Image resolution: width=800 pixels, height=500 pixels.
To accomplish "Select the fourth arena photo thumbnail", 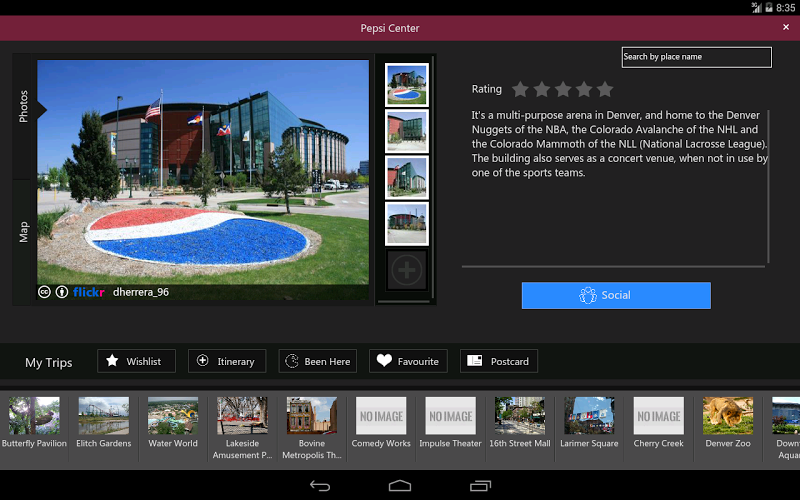I will [407, 224].
